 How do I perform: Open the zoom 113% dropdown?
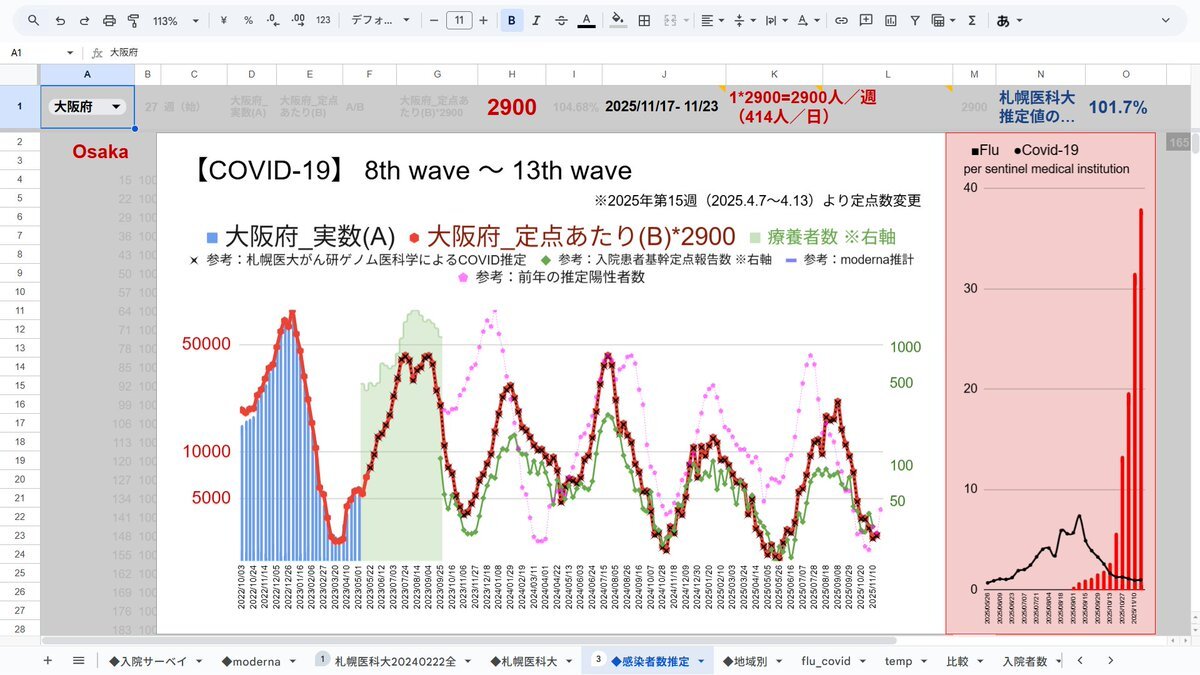[176, 20]
